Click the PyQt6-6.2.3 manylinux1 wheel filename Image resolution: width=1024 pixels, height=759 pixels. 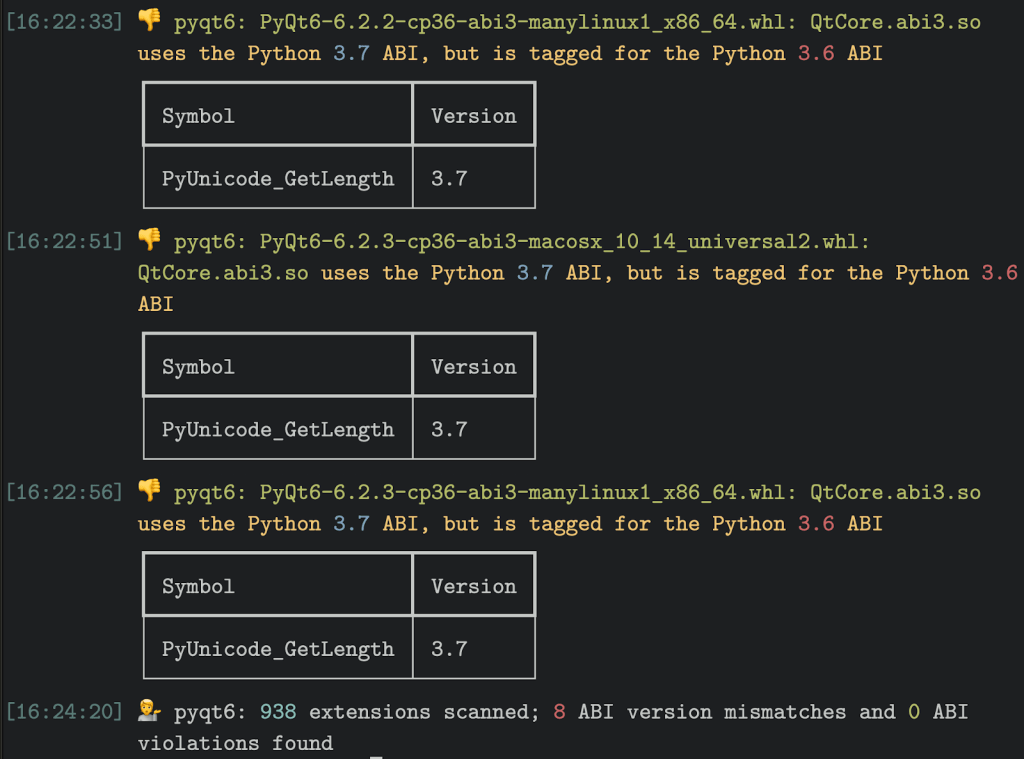pyautogui.click(x=525, y=493)
